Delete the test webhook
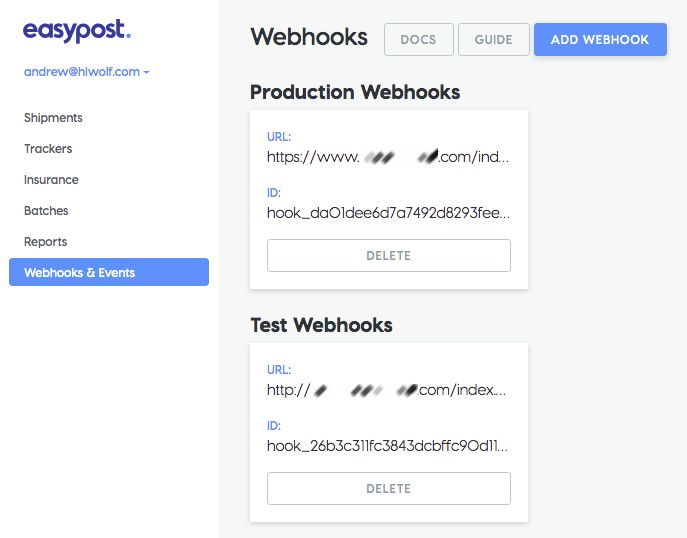The width and height of the screenshot is (687, 538). tap(389, 488)
